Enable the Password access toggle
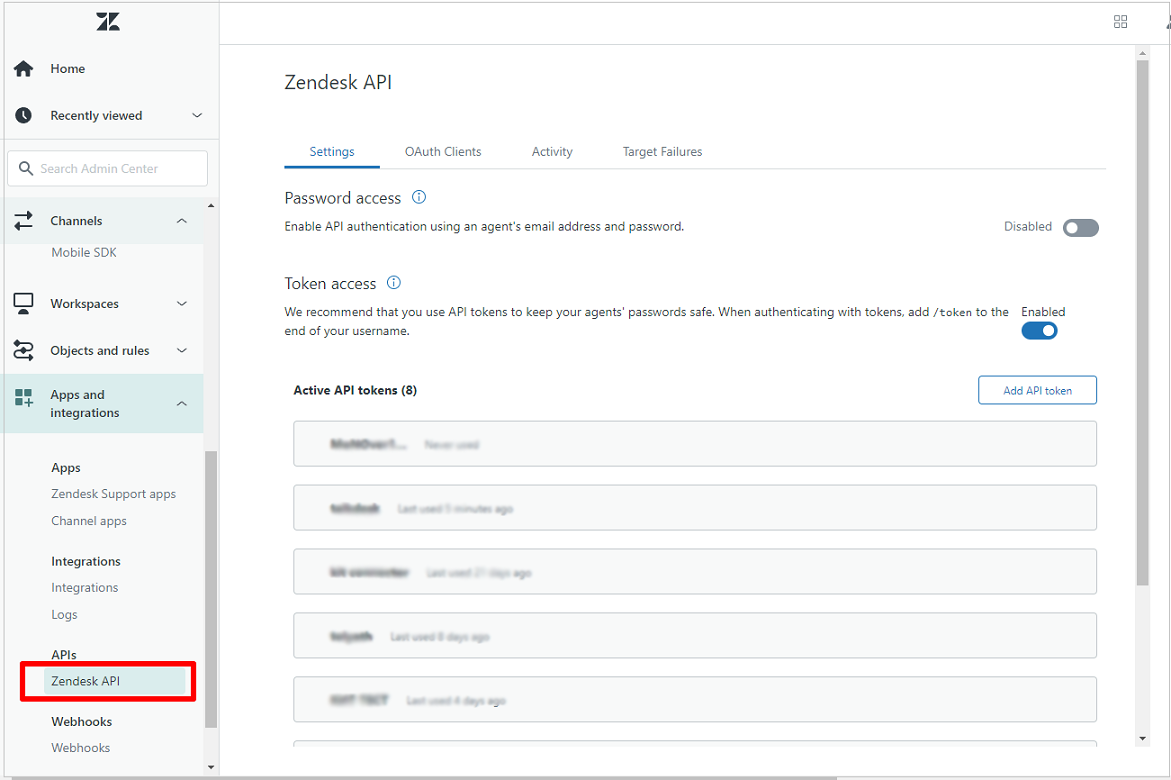 (1081, 227)
